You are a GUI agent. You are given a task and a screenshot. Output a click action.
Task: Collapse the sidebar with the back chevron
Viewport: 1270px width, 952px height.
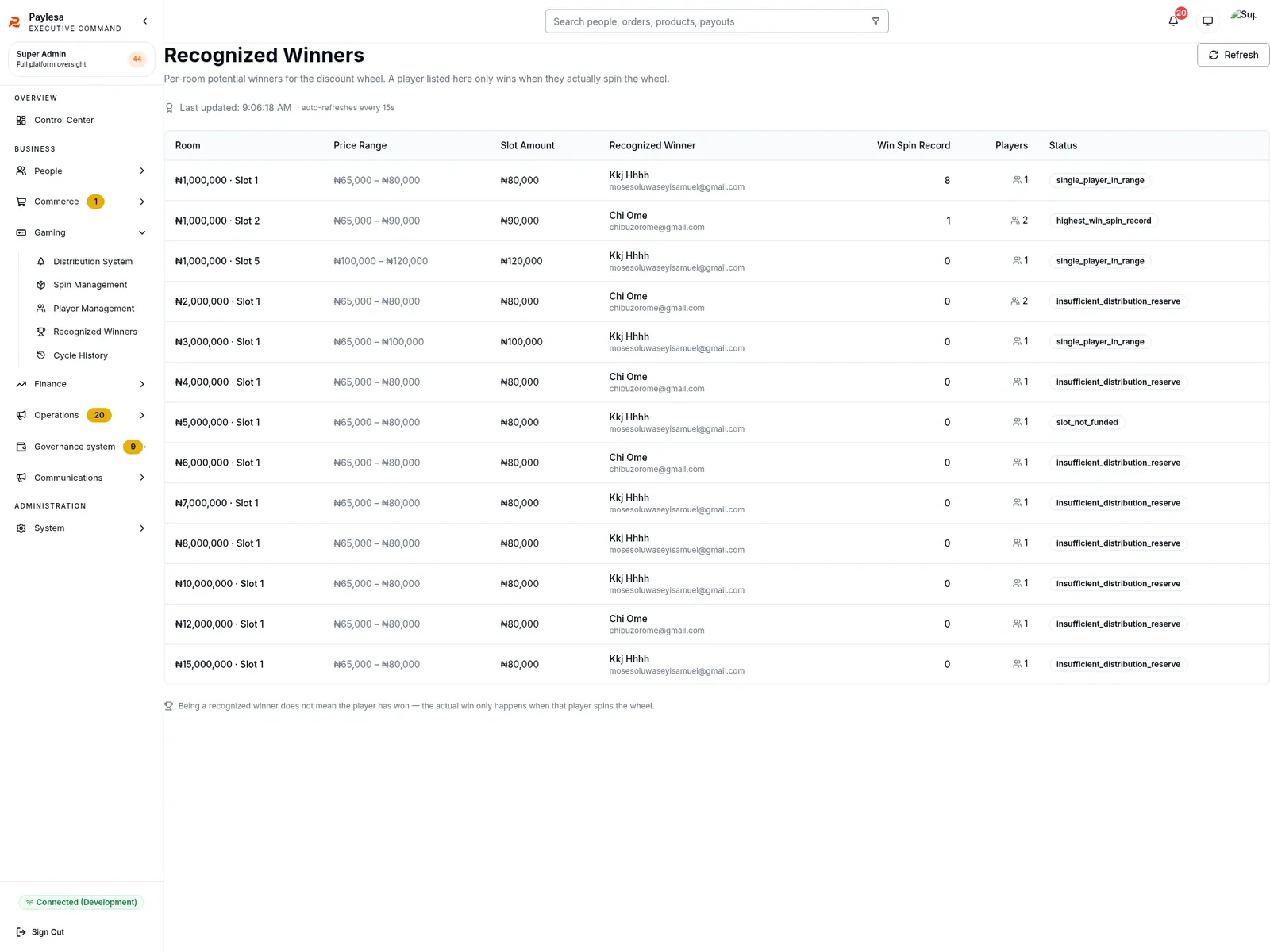click(x=144, y=21)
